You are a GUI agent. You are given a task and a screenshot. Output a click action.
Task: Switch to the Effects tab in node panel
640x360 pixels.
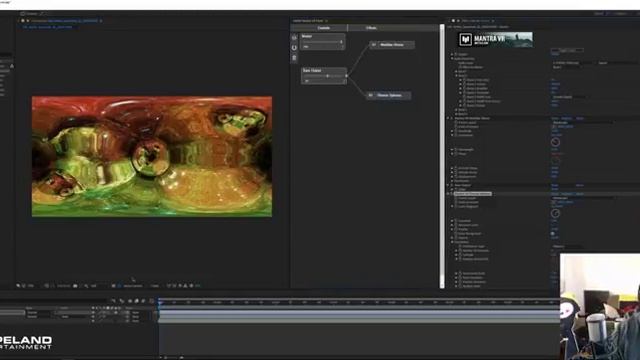[x=371, y=28]
